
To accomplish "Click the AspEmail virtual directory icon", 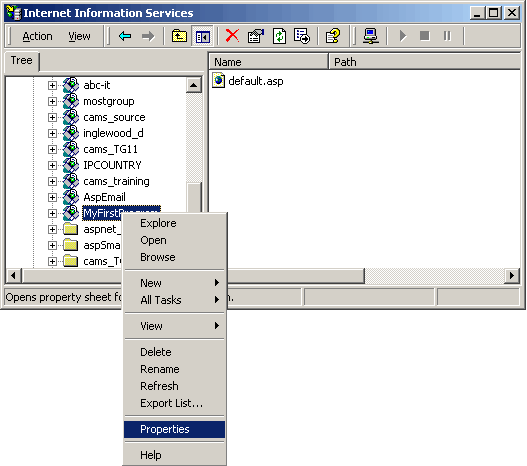I will coord(71,197).
